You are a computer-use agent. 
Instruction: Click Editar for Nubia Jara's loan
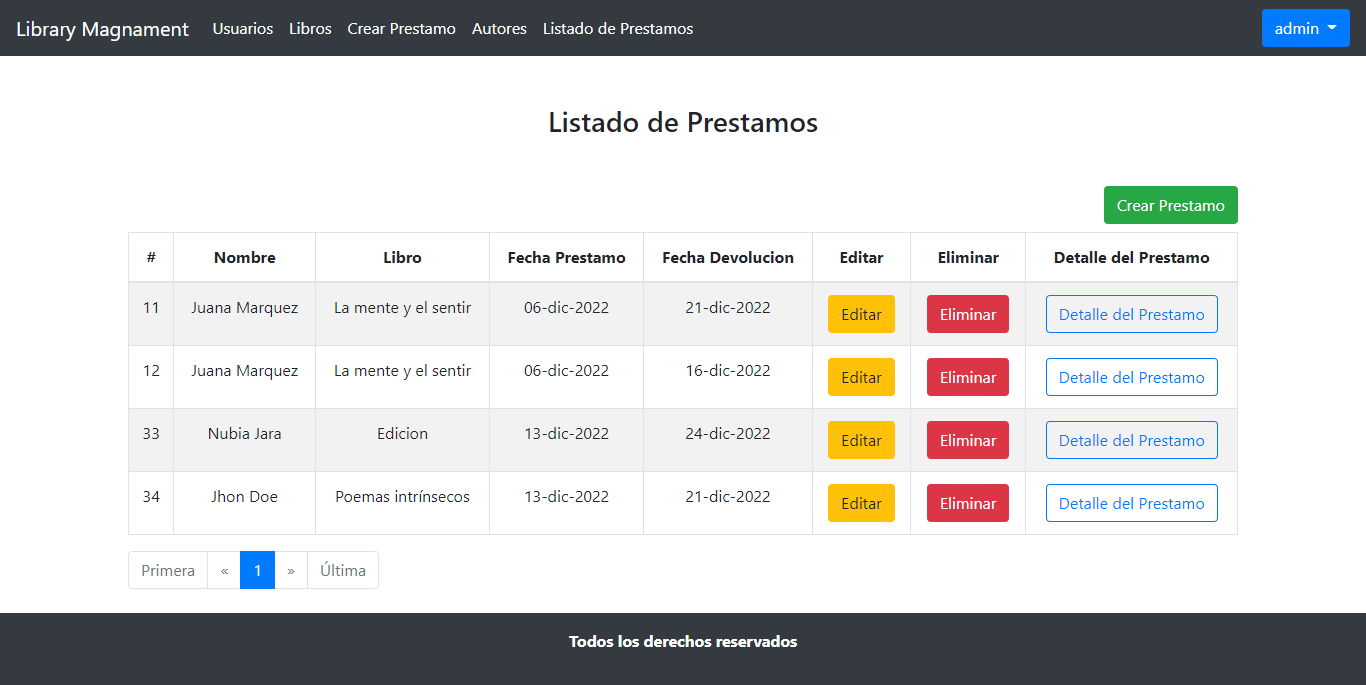(x=861, y=440)
